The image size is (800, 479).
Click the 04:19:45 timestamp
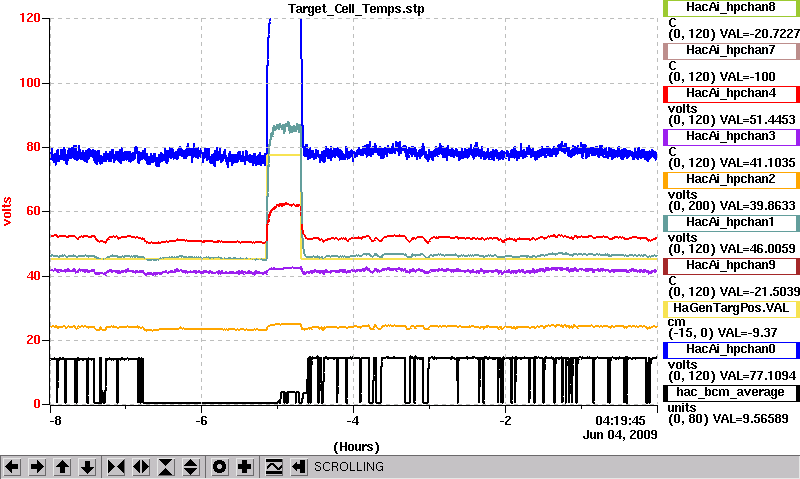(620, 421)
